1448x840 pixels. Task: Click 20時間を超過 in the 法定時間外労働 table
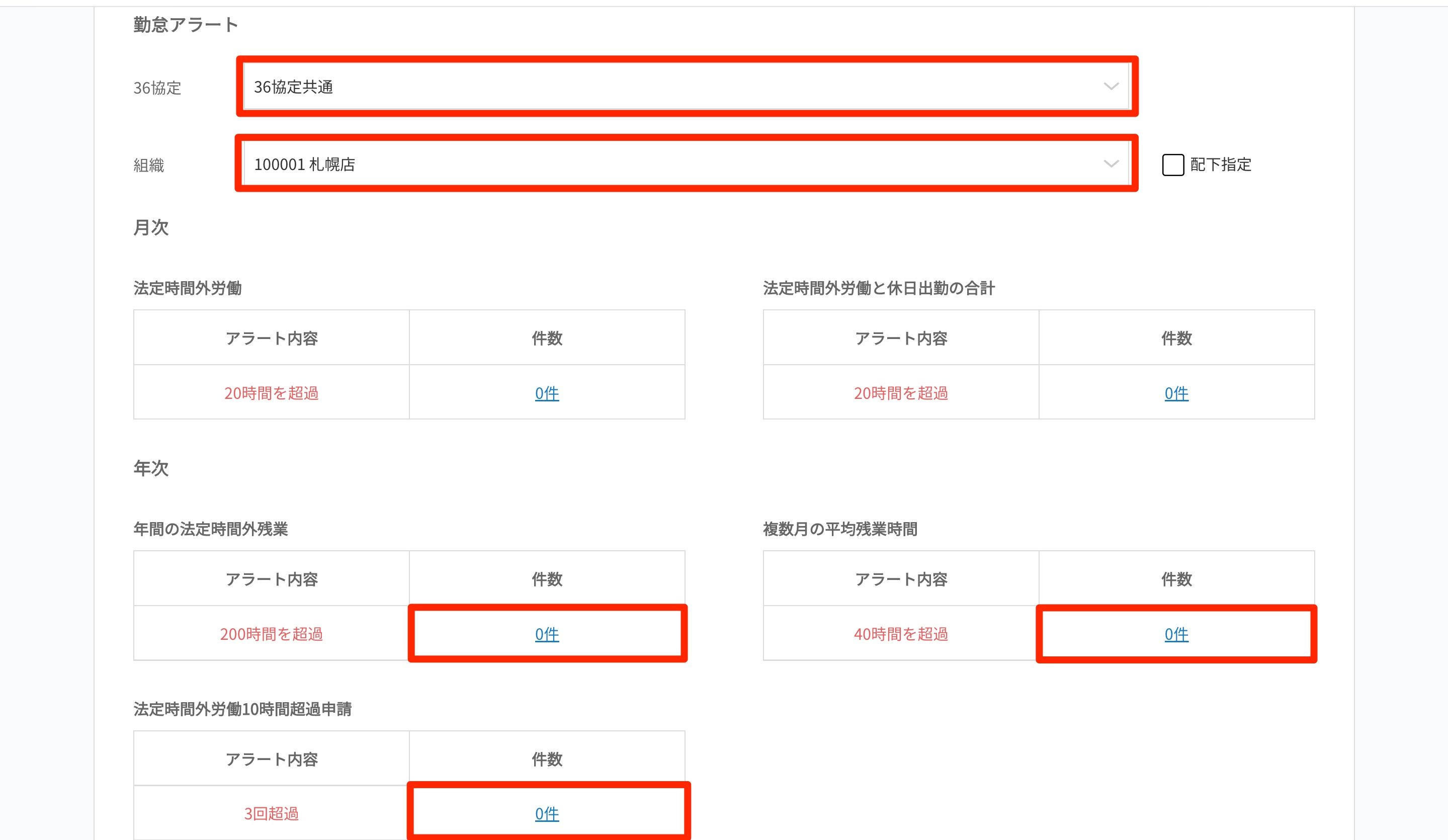[x=271, y=393]
